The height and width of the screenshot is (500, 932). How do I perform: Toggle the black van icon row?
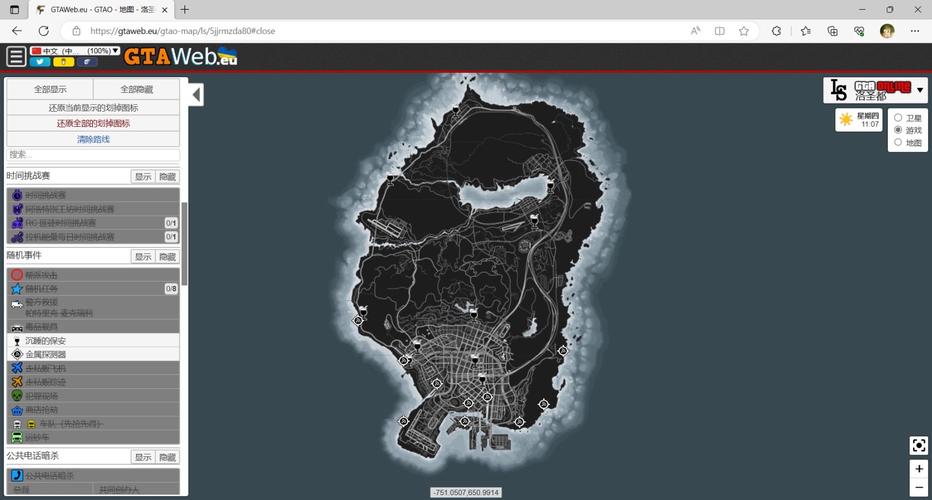click(x=93, y=327)
